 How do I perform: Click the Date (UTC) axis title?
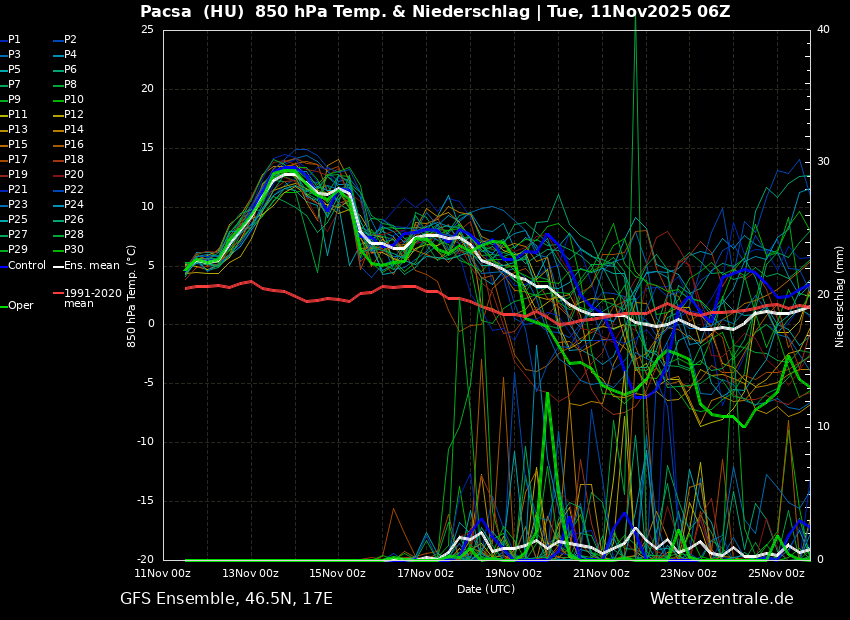(x=486, y=589)
